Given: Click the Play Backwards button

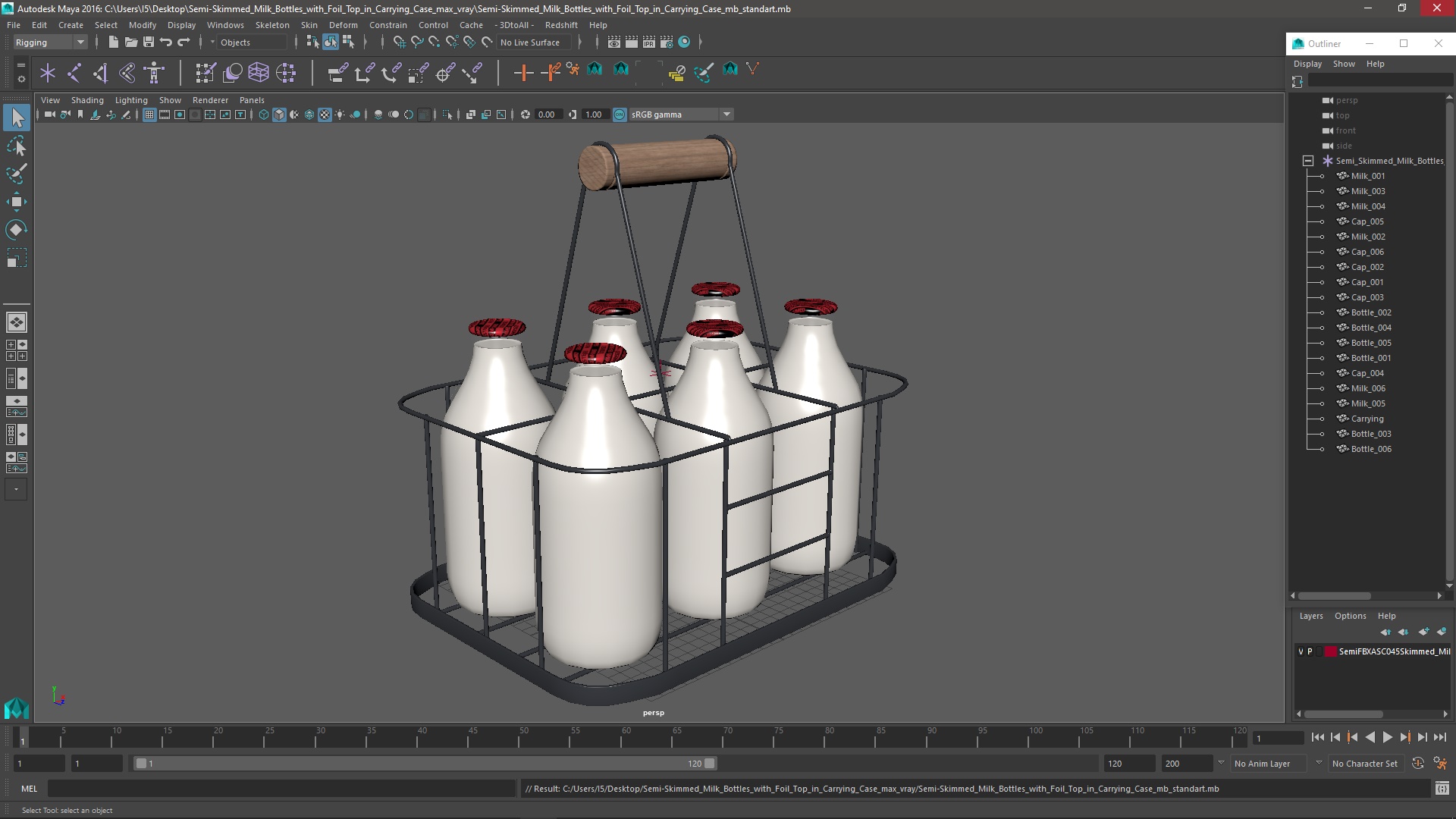Looking at the screenshot, I should point(1370,737).
